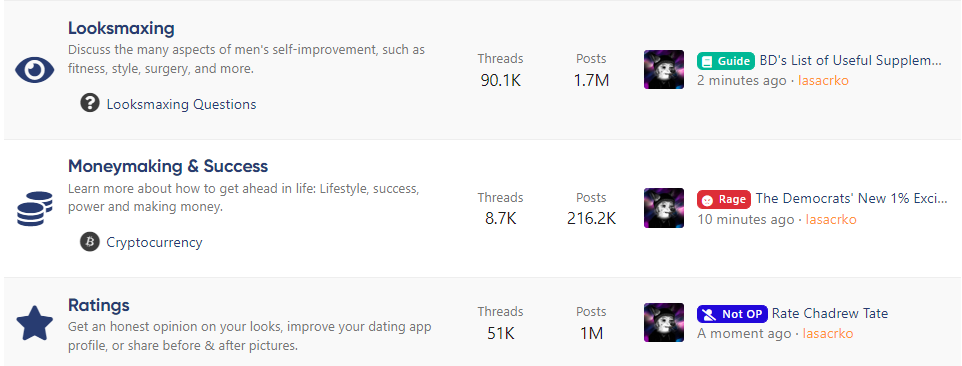Click avatar thumbnail in Ratings row
This screenshot has height=366, width=962.
[x=664, y=322]
